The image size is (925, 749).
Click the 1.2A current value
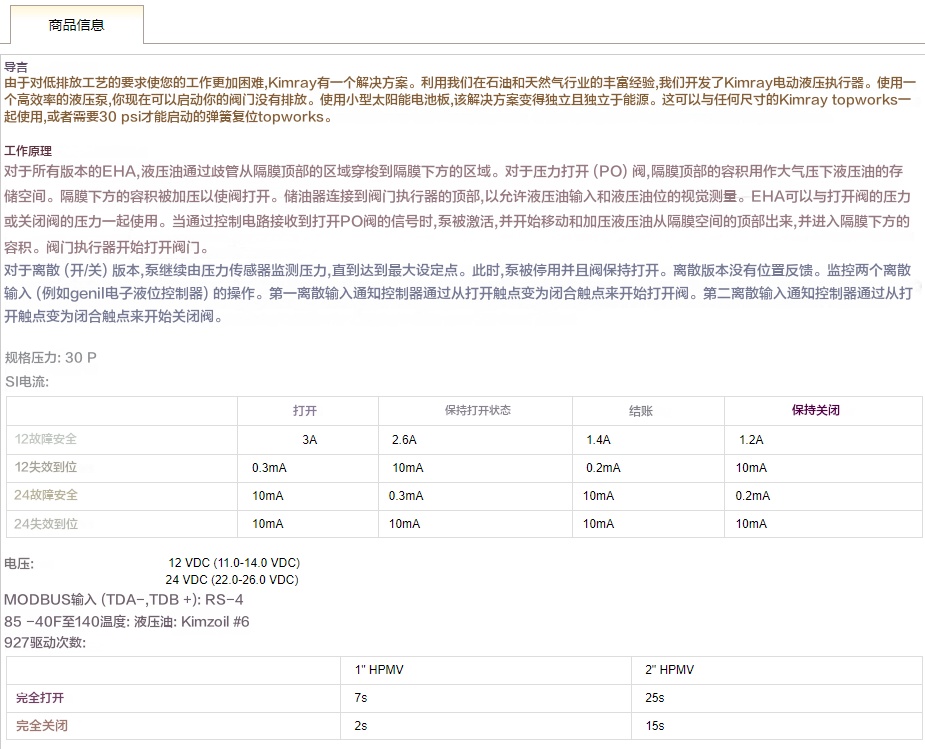click(751, 440)
